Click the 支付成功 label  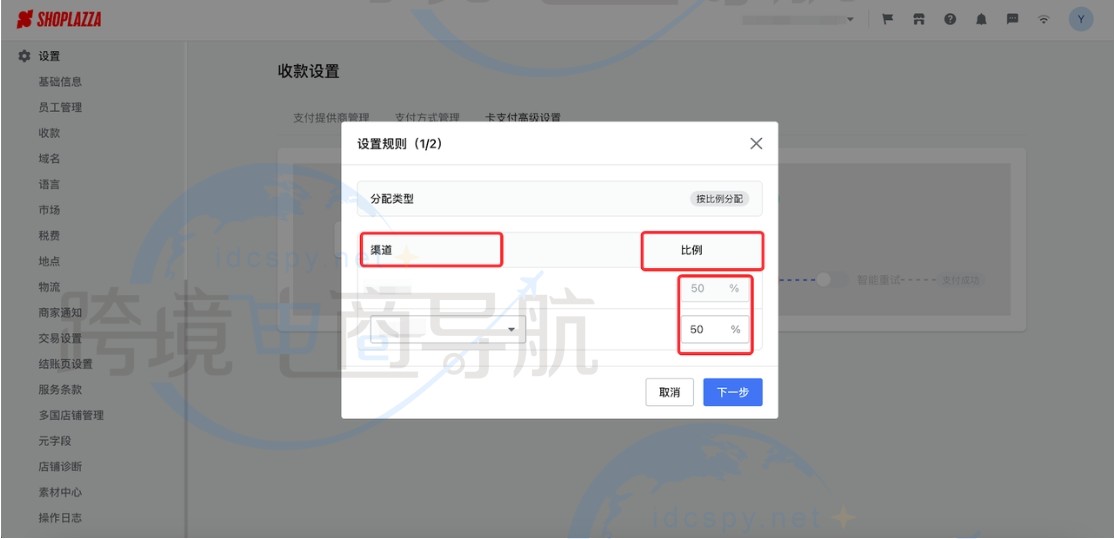[961, 280]
